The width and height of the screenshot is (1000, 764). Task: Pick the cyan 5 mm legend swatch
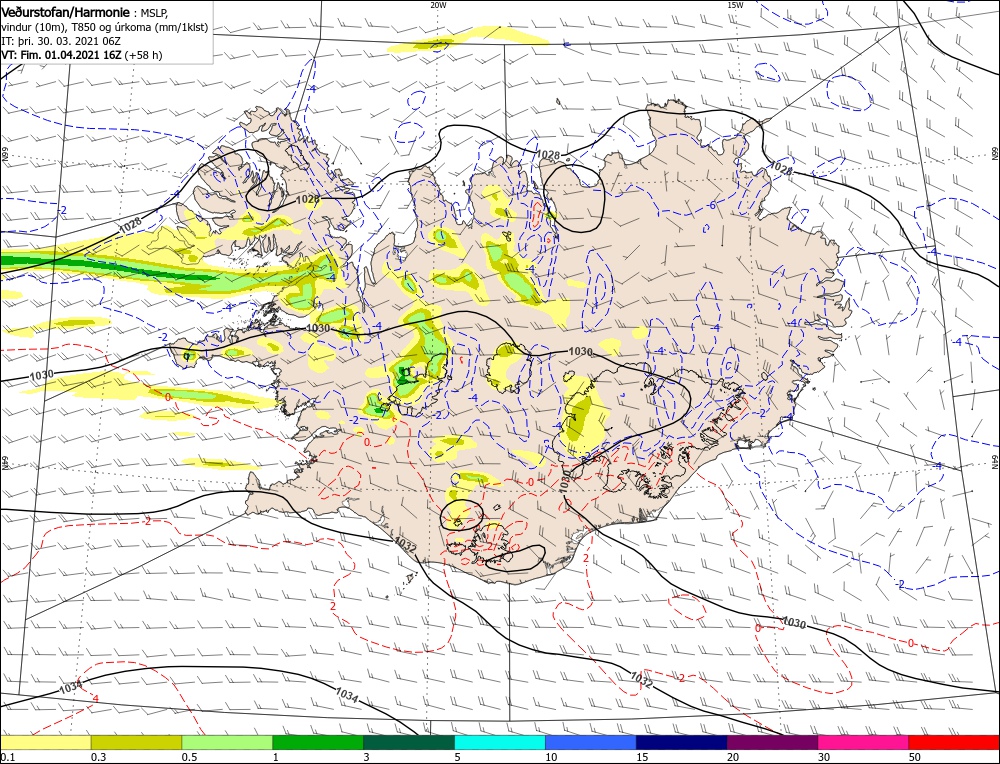pos(500,742)
